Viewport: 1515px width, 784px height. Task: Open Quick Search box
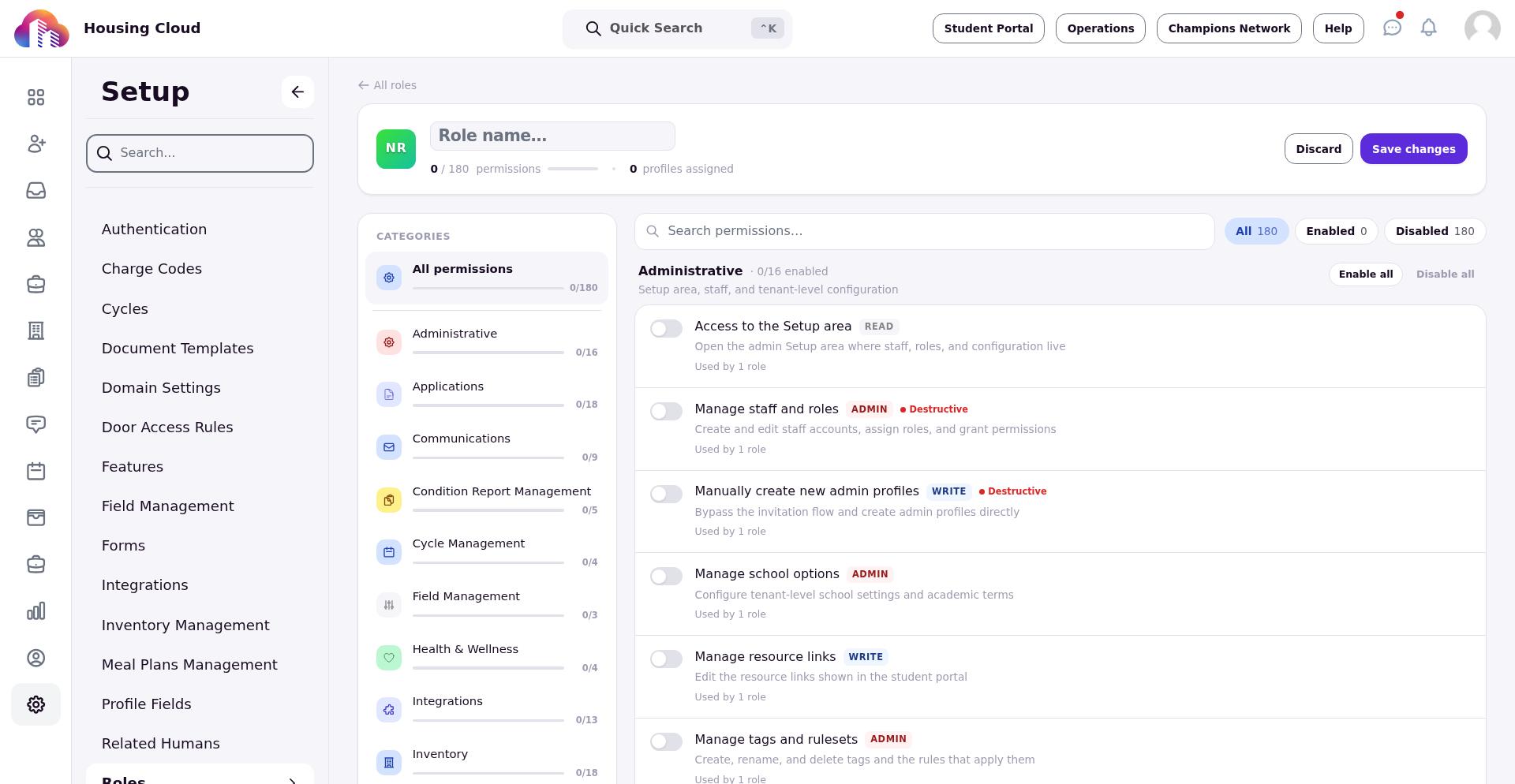[677, 28]
